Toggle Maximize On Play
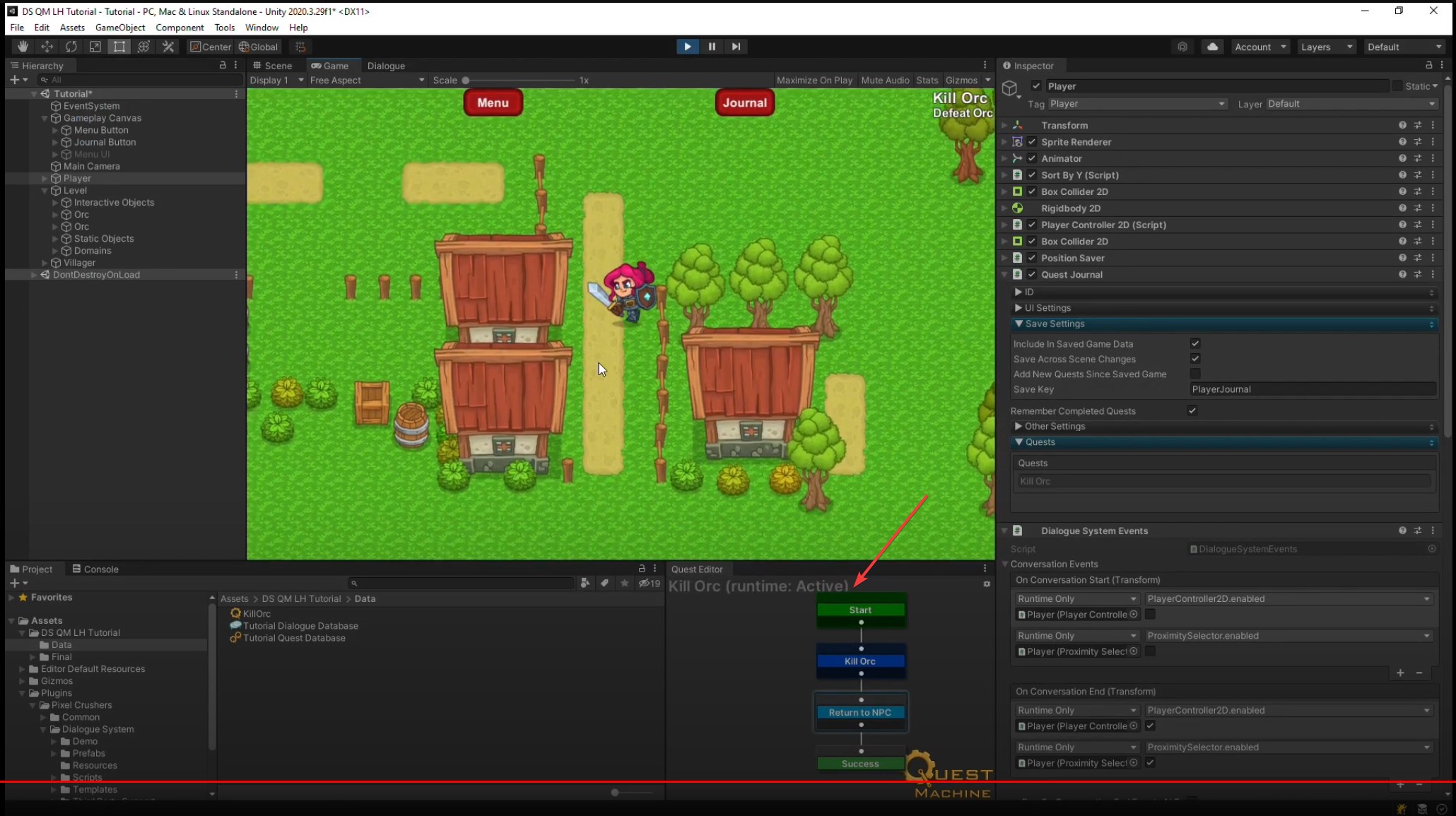 814,80
